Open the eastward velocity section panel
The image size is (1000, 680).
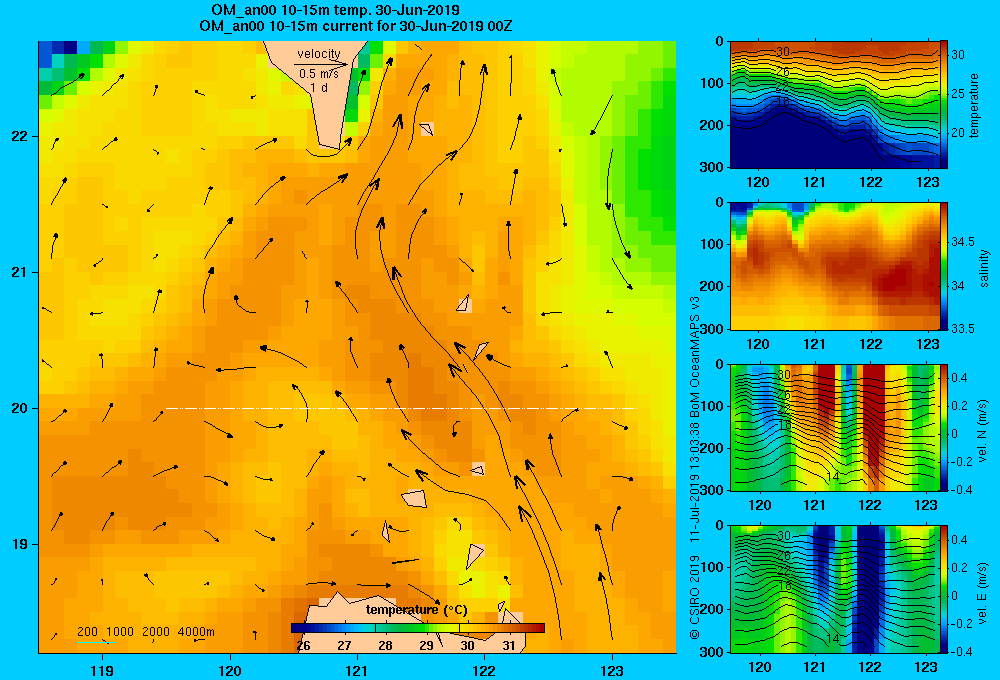click(835, 589)
